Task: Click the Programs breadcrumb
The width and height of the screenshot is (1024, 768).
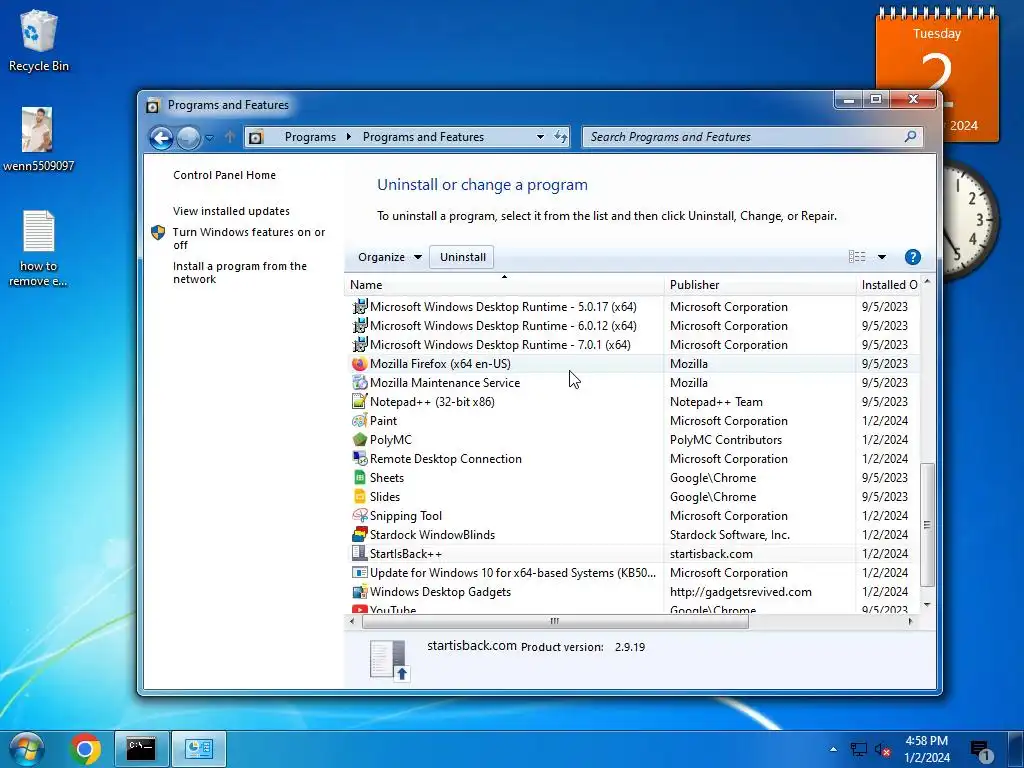Action: pyautogui.click(x=310, y=136)
